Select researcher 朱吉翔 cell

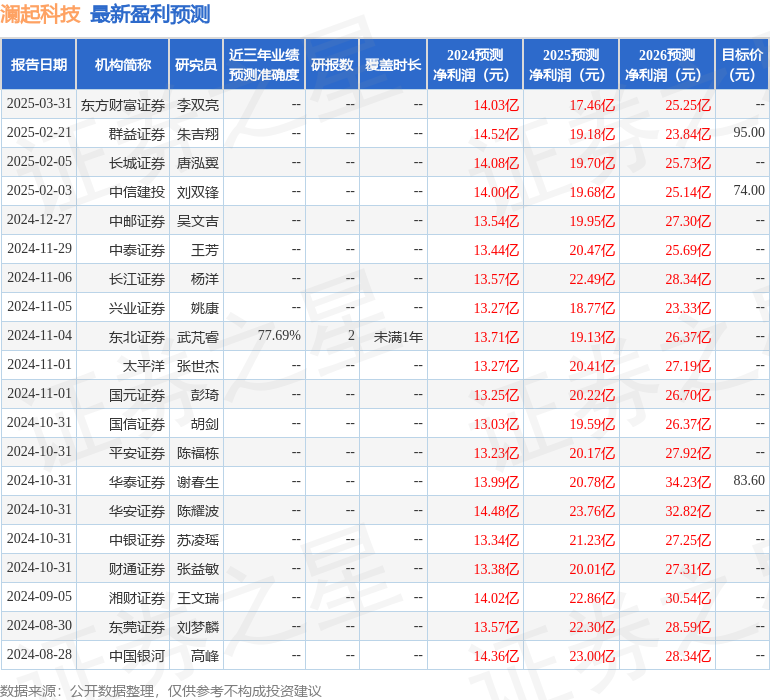tap(198, 134)
